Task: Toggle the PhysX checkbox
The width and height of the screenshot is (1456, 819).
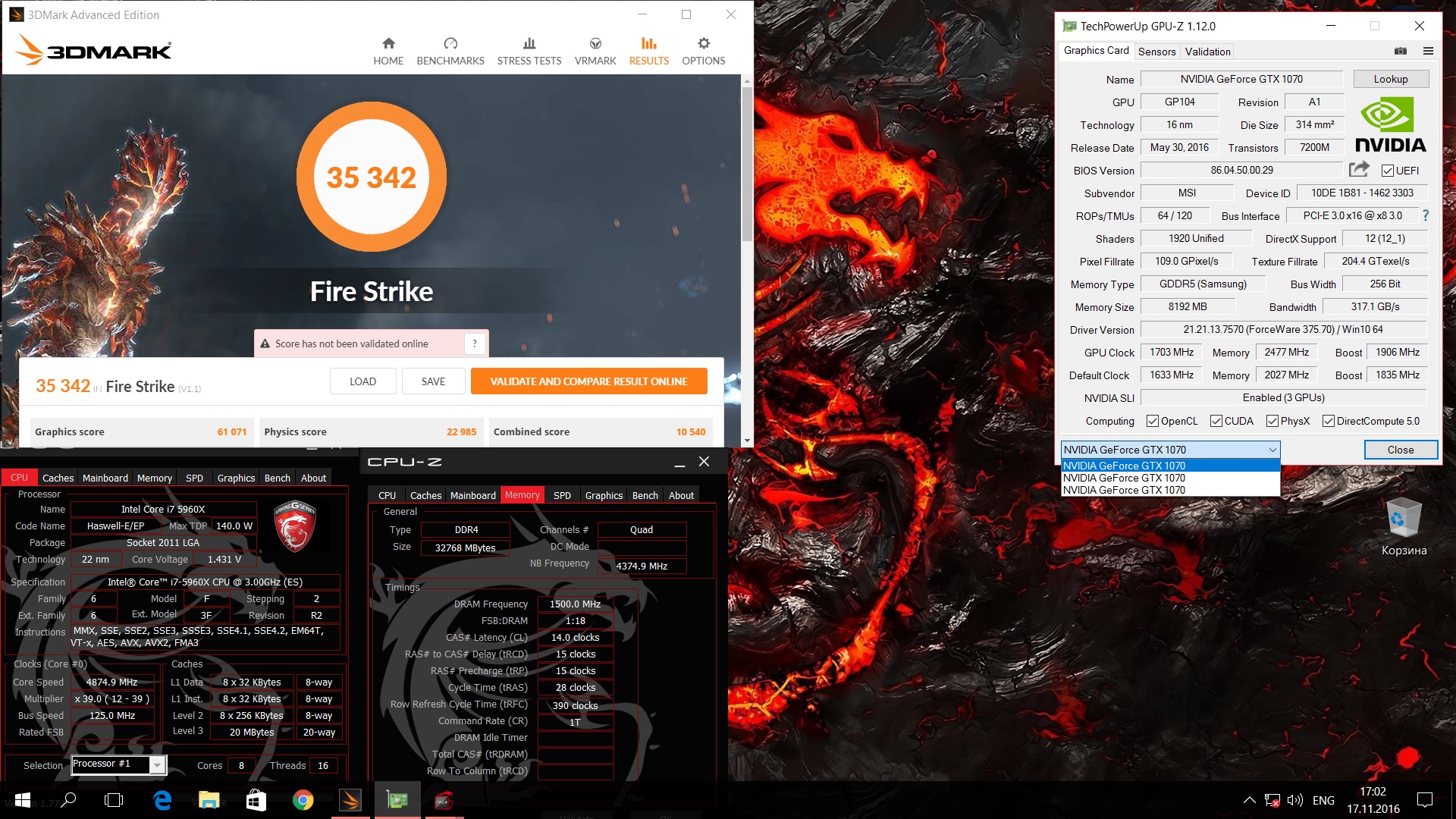Action: [x=1272, y=421]
